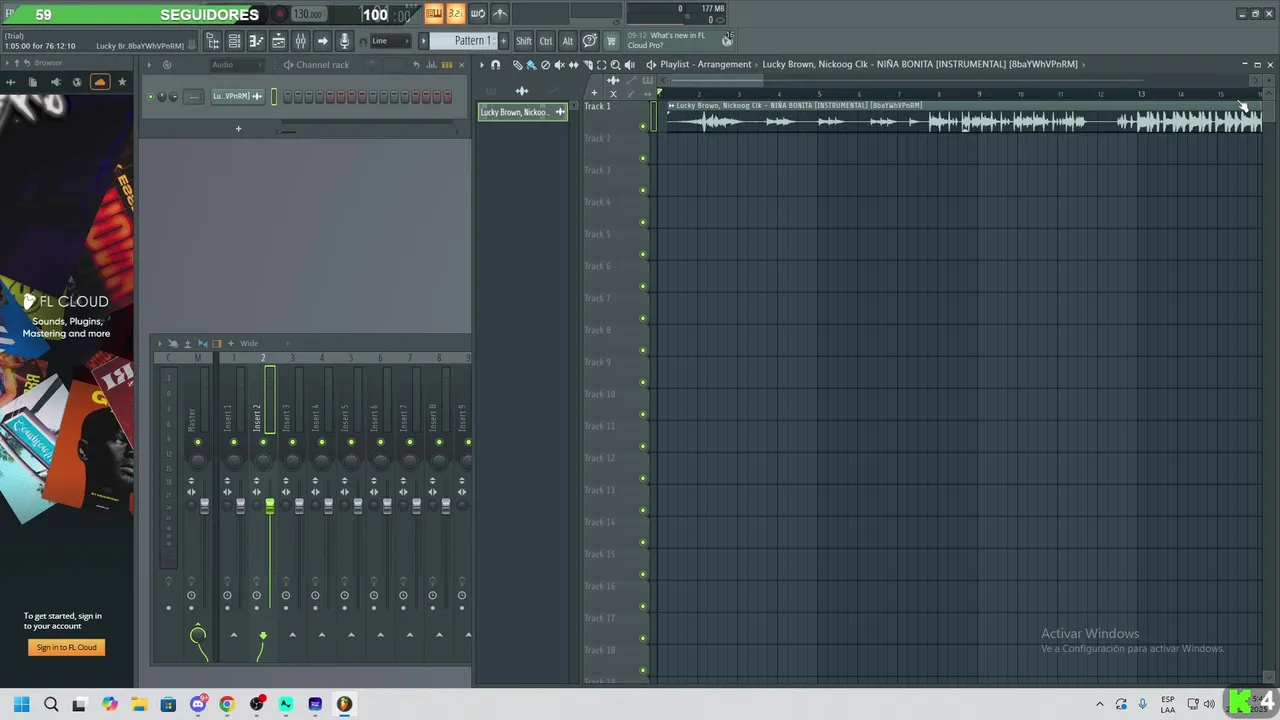
Task: Close the Channel rack panel
Action: [x=461, y=65]
